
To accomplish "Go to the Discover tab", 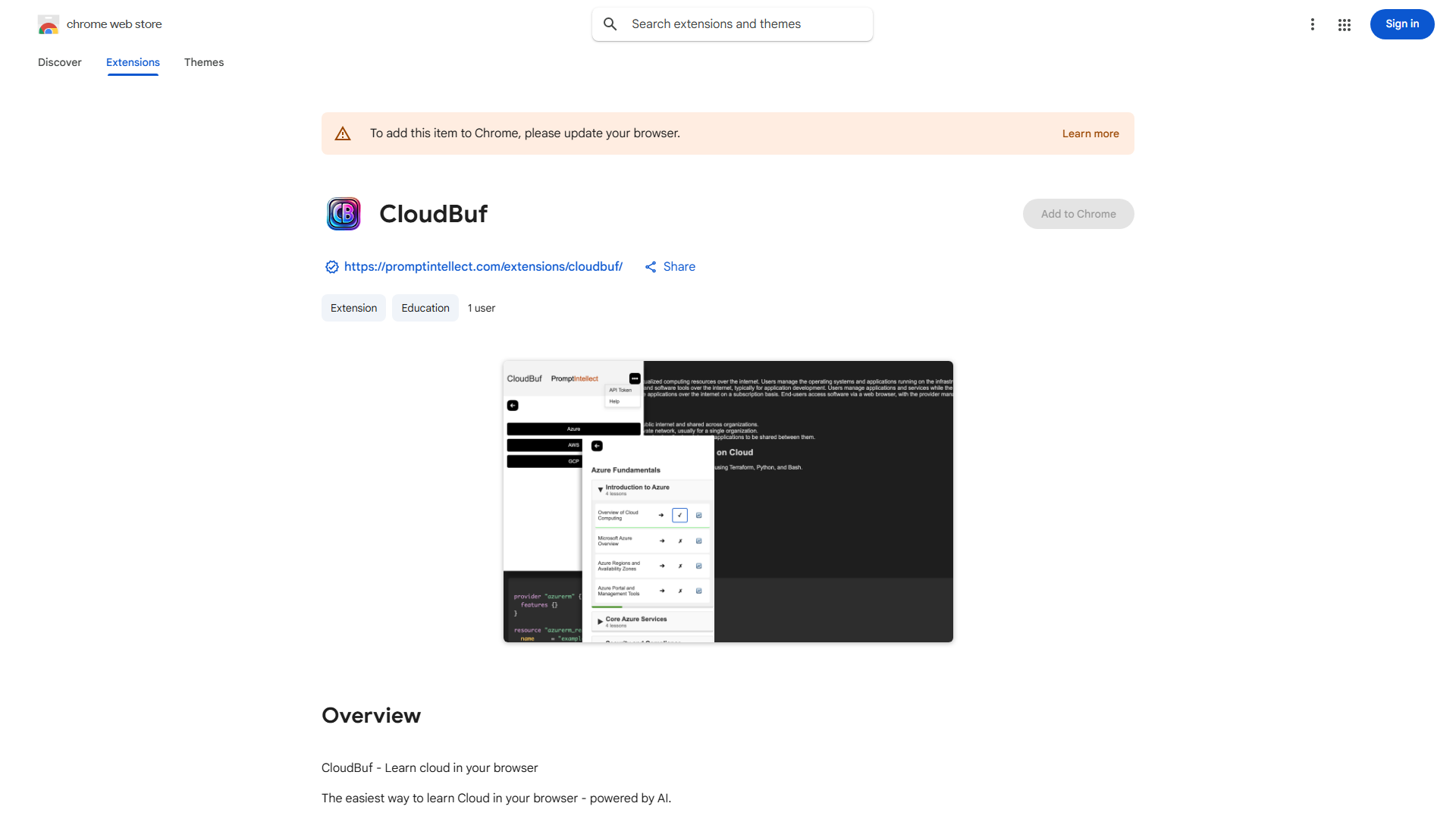I will click(x=60, y=62).
